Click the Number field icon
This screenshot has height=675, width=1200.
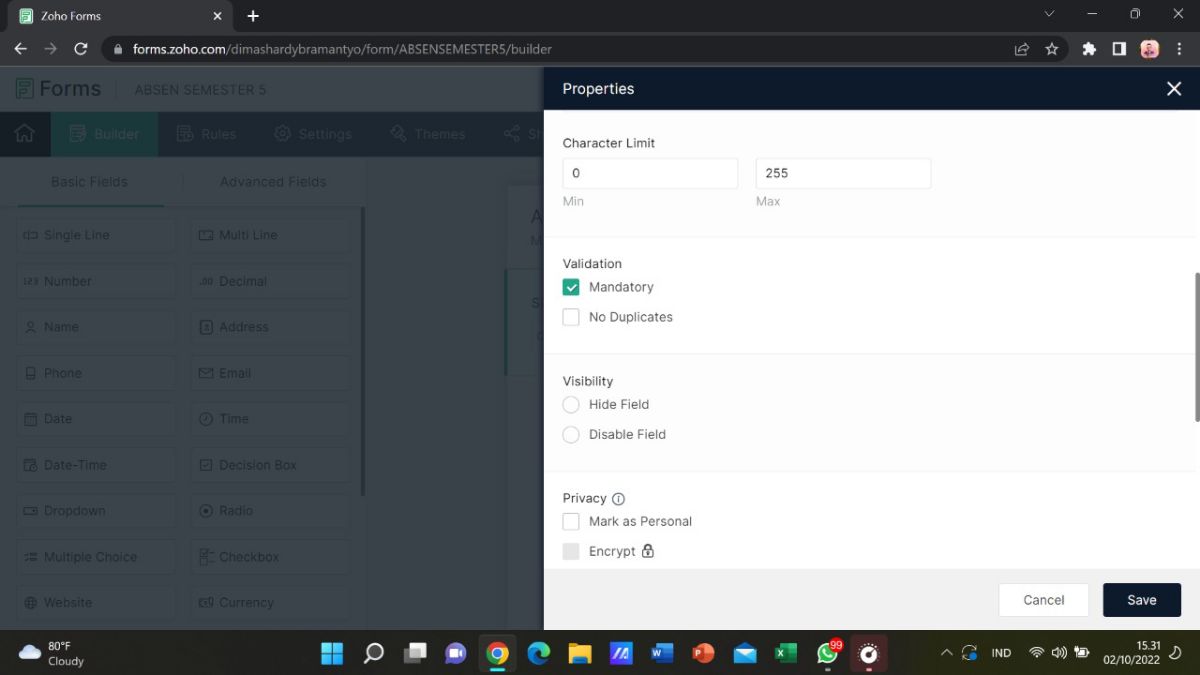(31, 281)
